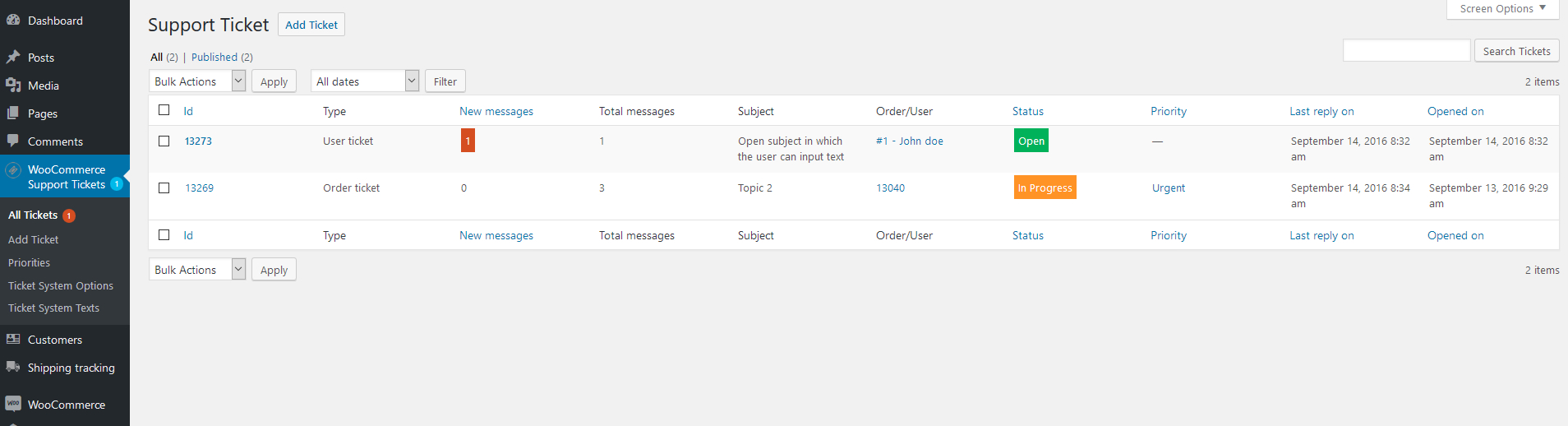The image size is (1568, 426).
Task: Tick the checkbox for ticket 13269
Action: pos(164,188)
